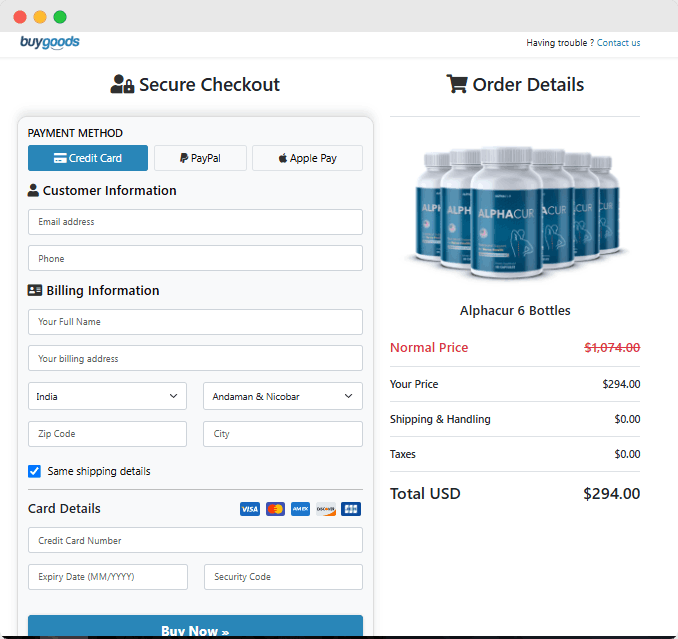Click the ID card icon beside Billing Information
This screenshot has height=639, width=678.
pyautogui.click(x=35, y=290)
